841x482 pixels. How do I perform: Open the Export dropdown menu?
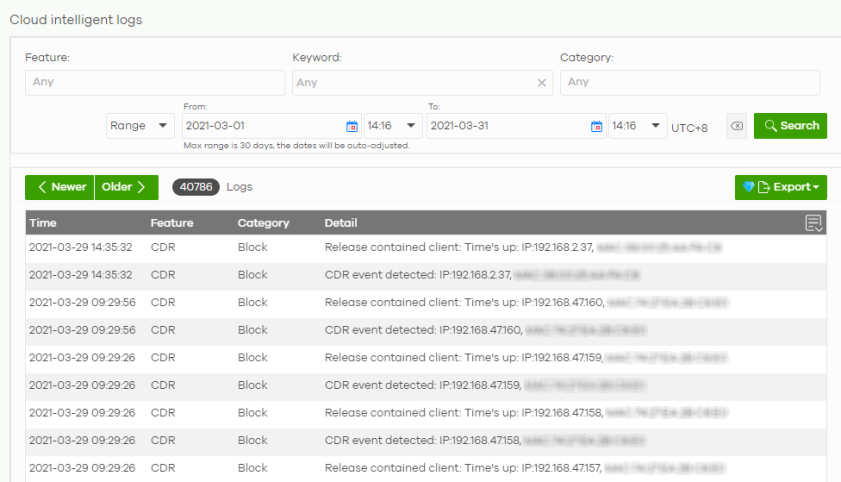780,187
